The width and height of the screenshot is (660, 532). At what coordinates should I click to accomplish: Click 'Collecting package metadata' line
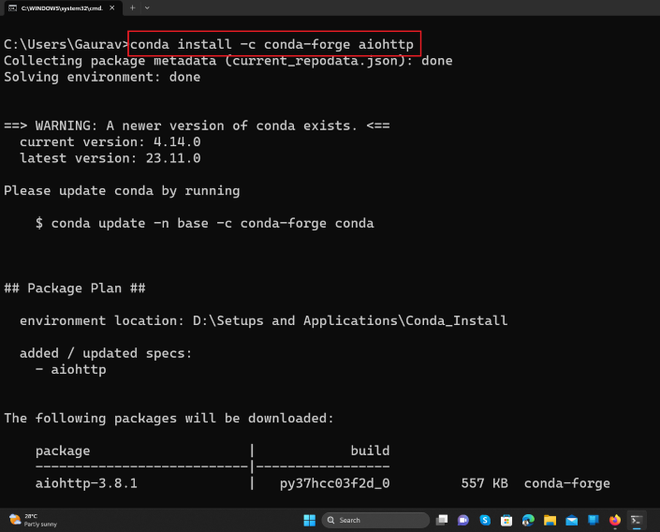[228, 61]
